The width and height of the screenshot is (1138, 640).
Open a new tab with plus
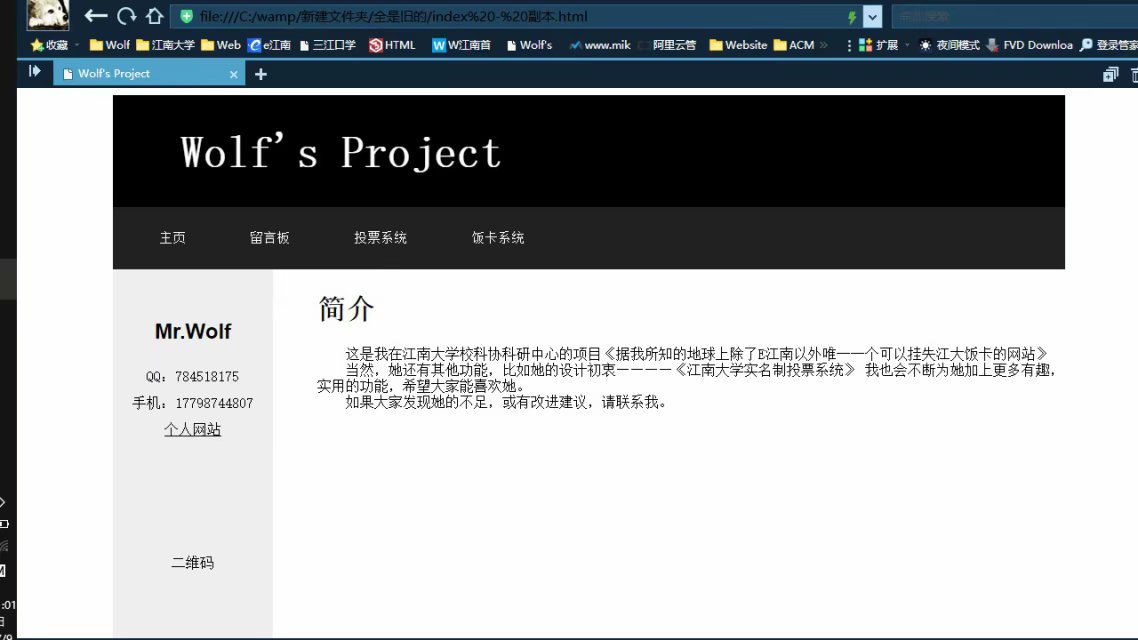click(261, 74)
